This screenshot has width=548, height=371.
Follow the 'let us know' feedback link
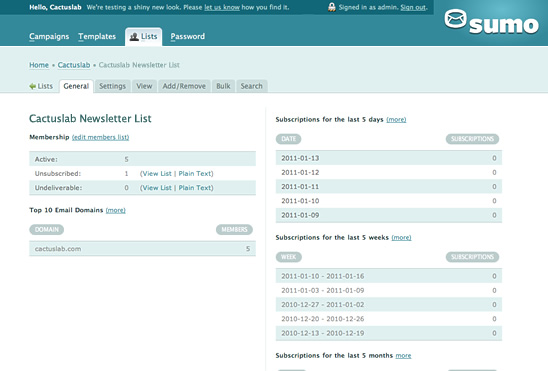(222, 7)
